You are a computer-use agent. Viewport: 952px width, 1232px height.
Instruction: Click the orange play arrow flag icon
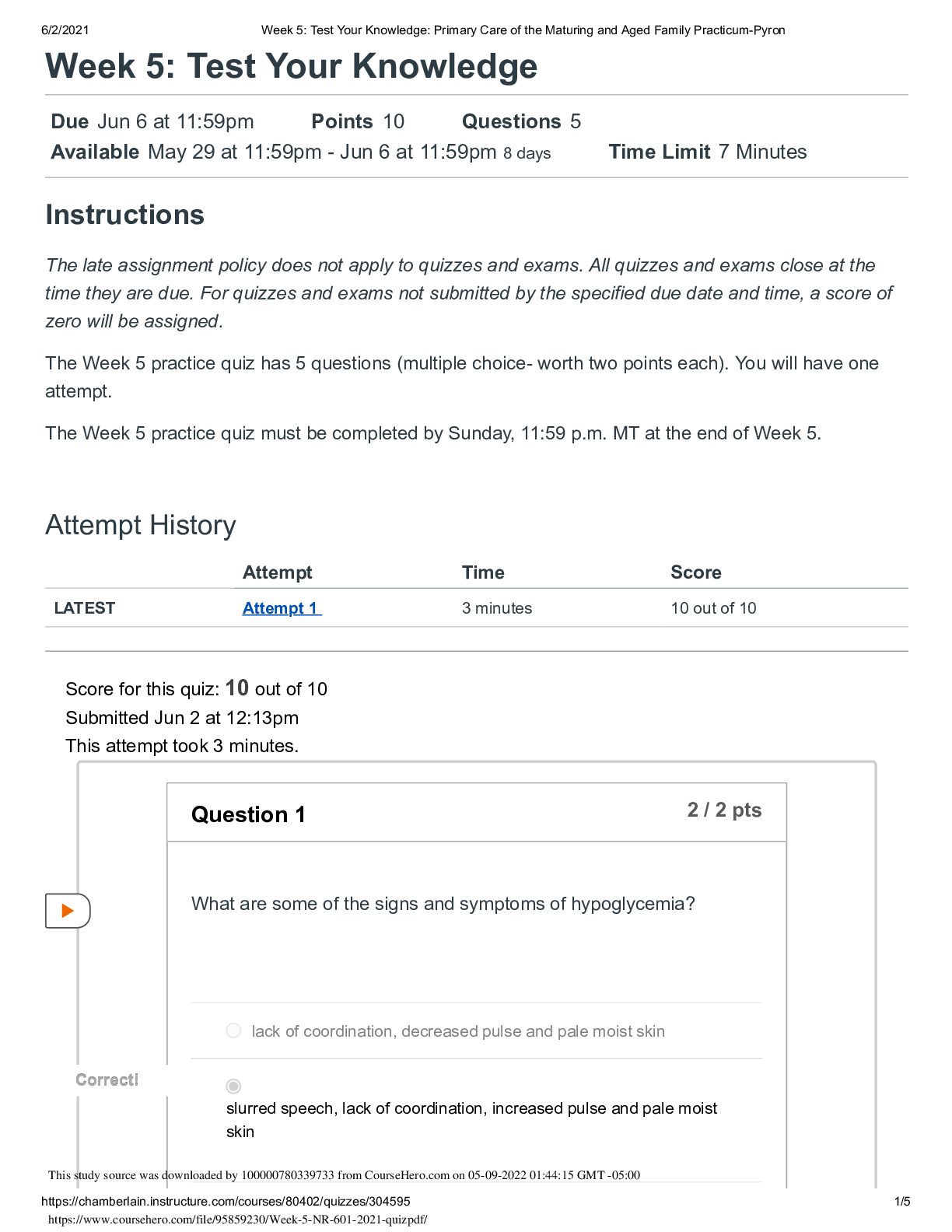(x=68, y=910)
